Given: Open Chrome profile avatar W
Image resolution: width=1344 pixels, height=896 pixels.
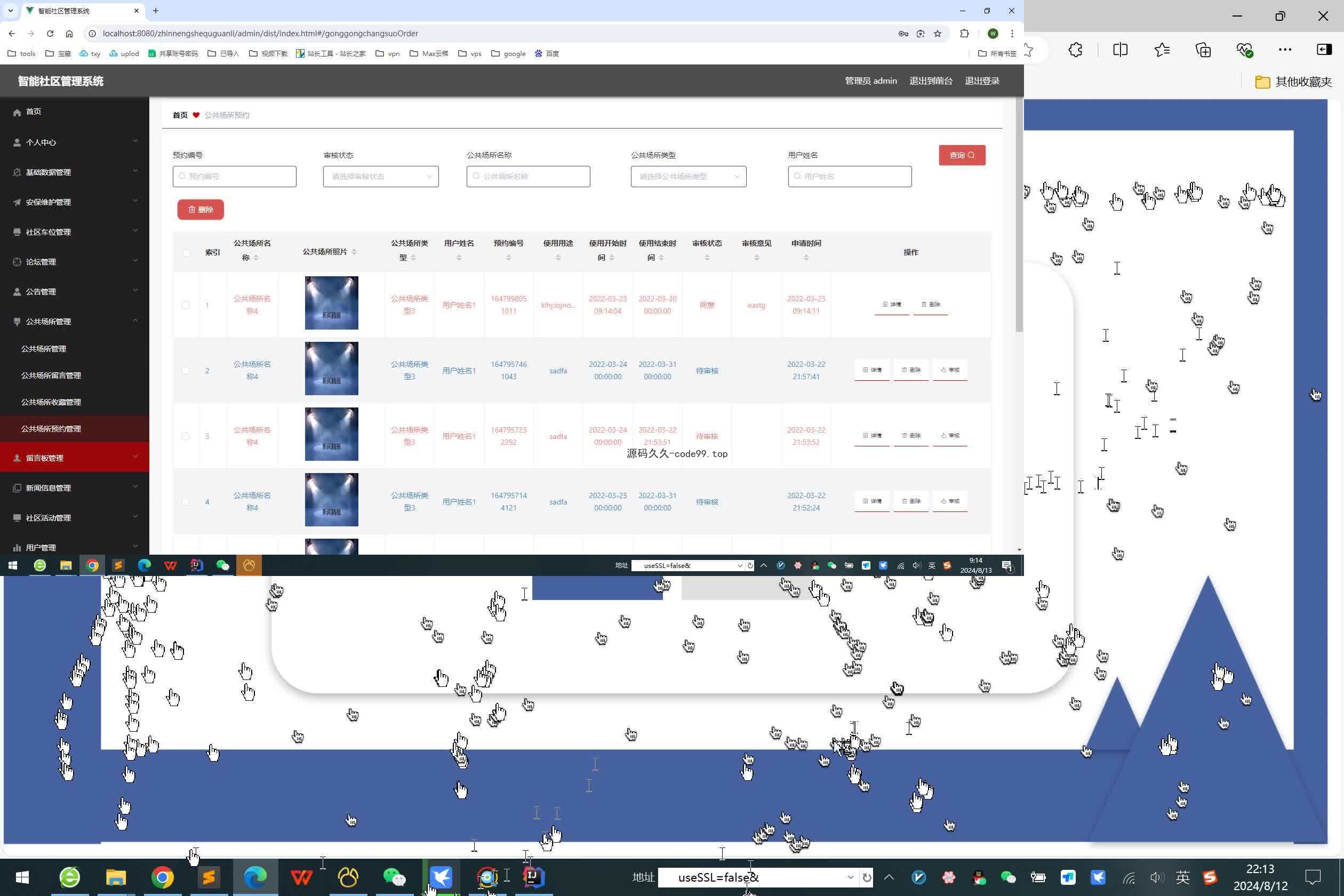Looking at the screenshot, I should [993, 34].
